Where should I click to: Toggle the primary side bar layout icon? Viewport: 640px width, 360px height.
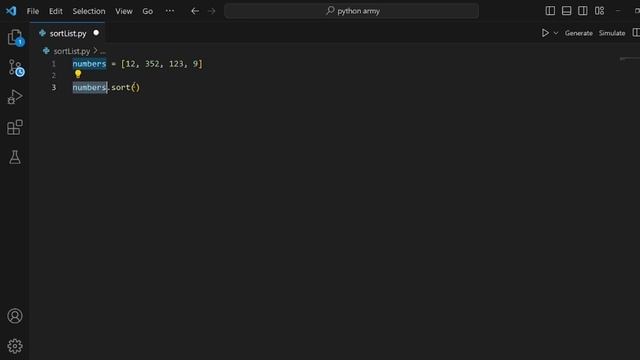coord(550,11)
